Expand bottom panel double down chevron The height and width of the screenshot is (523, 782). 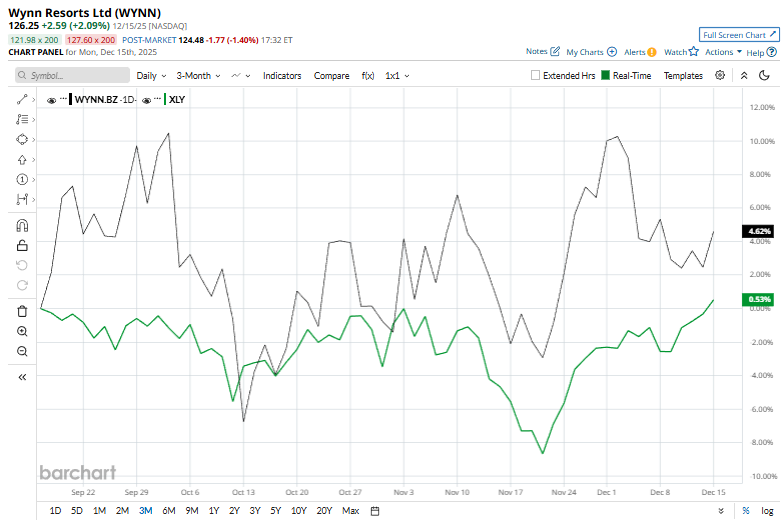(721, 511)
